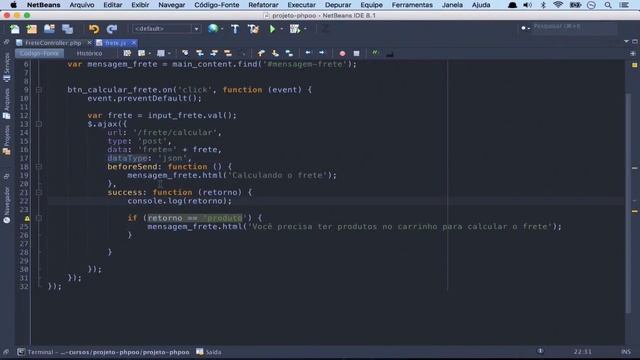This screenshot has width=640, height=360.
Task: Toggle highlight search in editor toolbar
Action: (228, 53)
